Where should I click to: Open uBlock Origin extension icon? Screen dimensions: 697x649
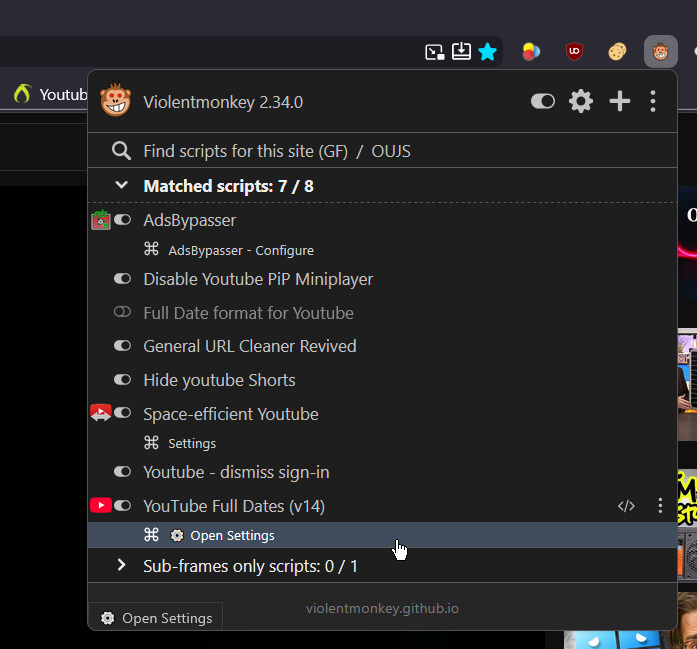click(x=574, y=52)
